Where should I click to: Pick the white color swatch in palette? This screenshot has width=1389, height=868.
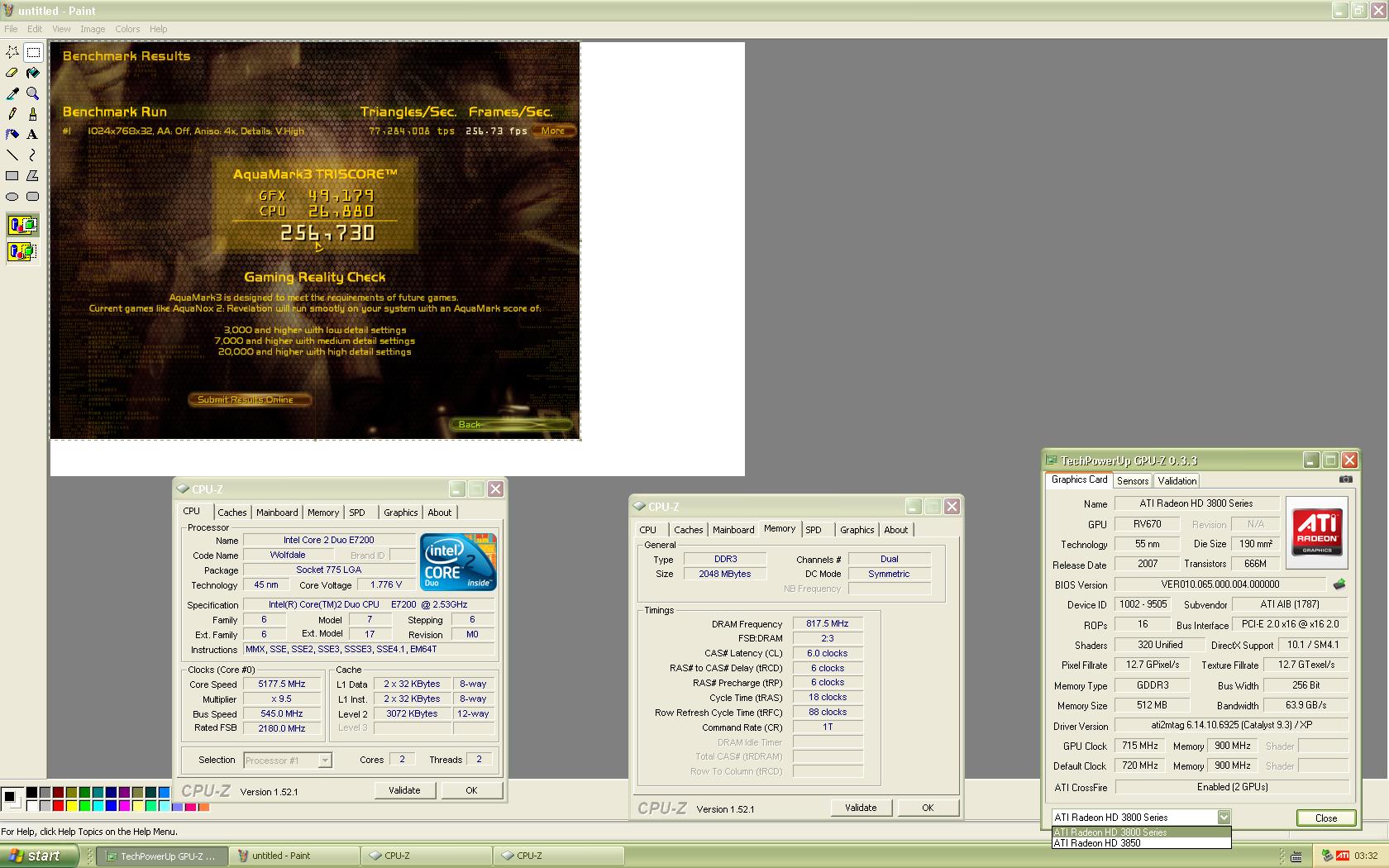tap(31, 806)
